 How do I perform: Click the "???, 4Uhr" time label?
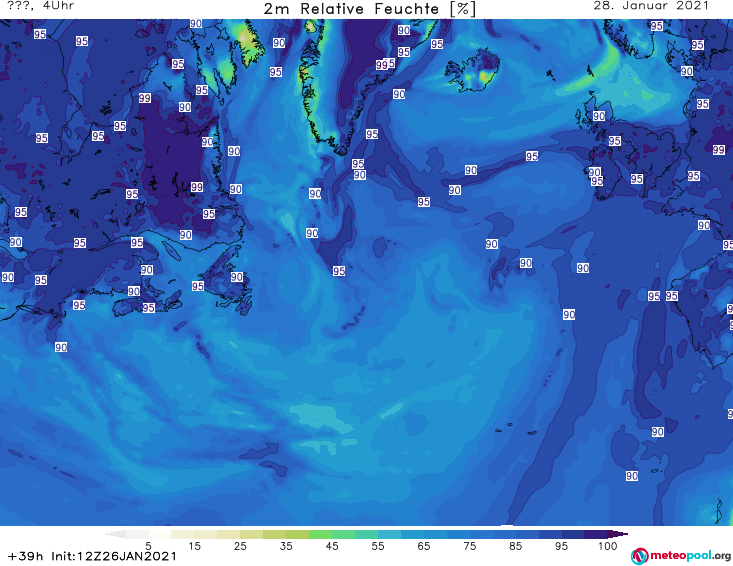pos(41,6)
